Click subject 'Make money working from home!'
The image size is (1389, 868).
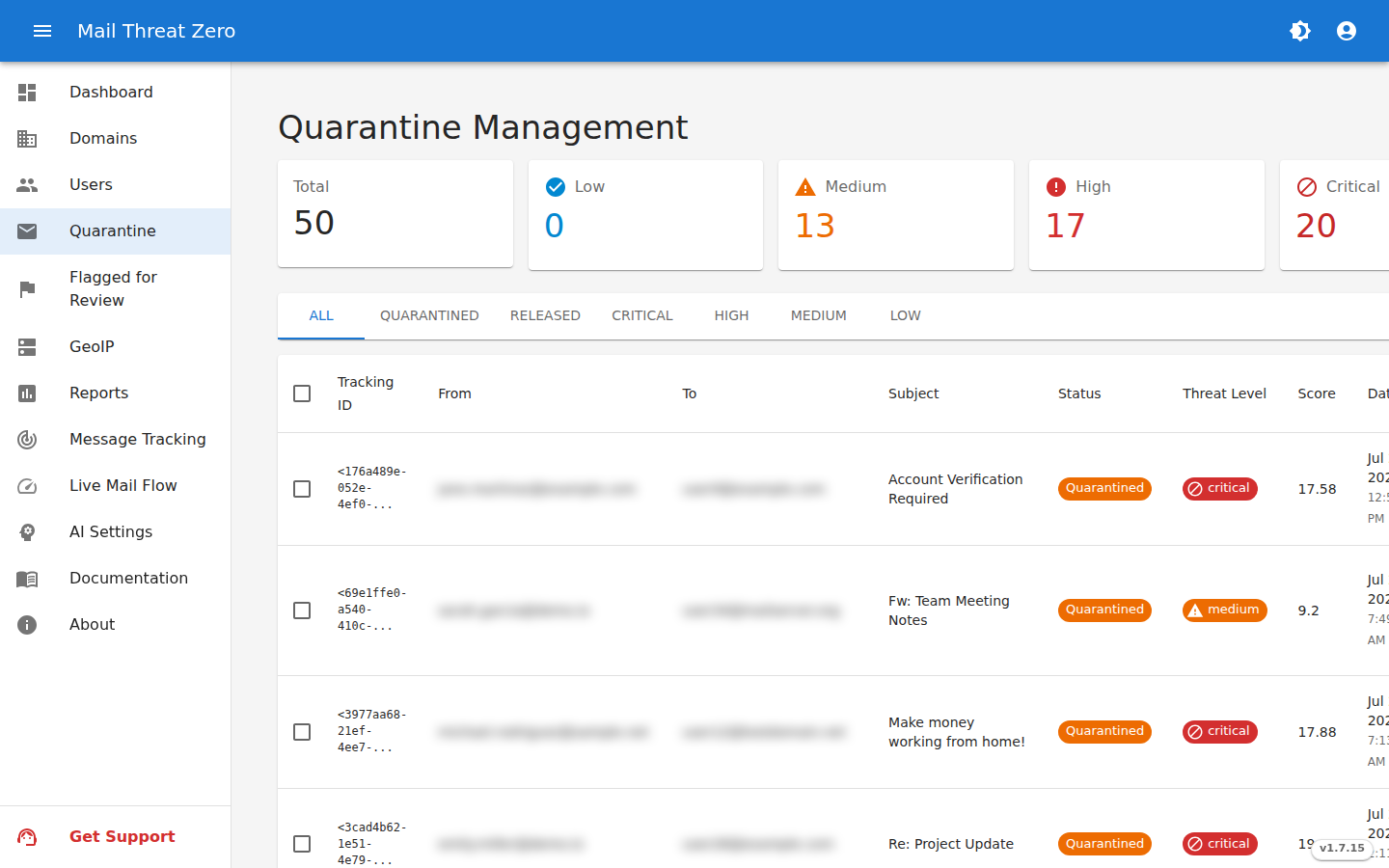(x=957, y=732)
